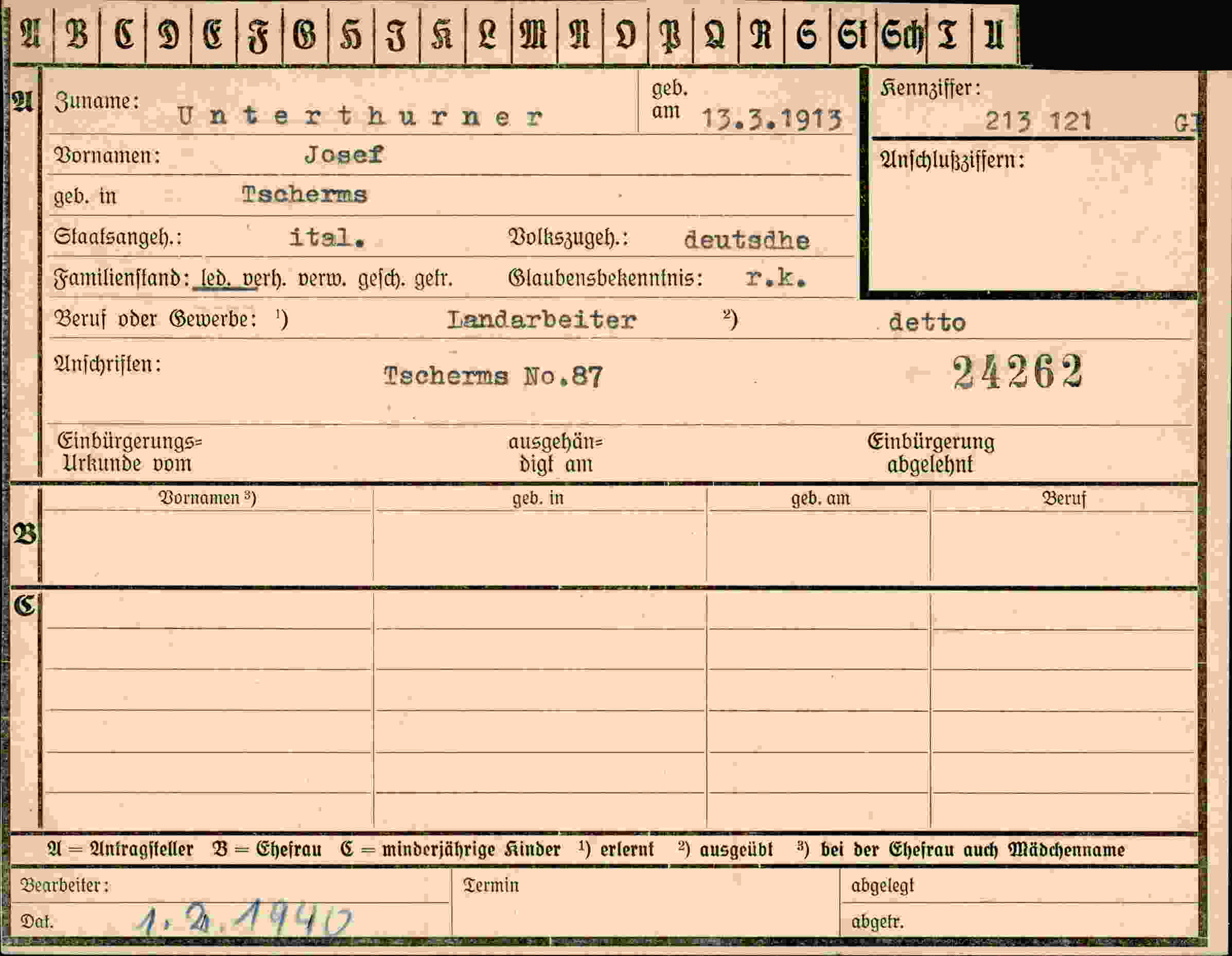
Task: Click the legend 'C = minderjährige Kinder'
Action: tap(450, 849)
